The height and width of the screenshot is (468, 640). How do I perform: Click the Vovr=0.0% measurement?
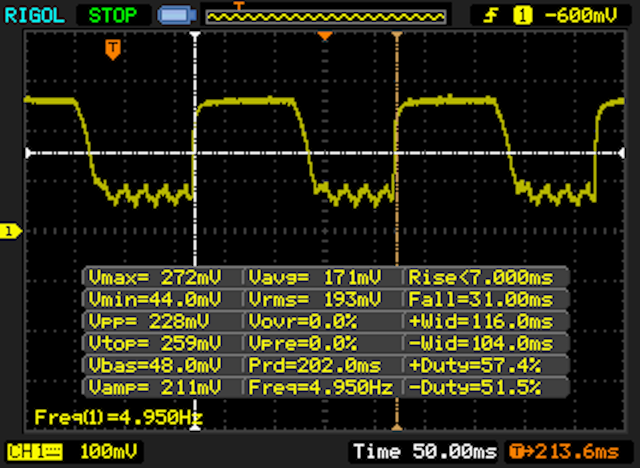pos(302,322)
